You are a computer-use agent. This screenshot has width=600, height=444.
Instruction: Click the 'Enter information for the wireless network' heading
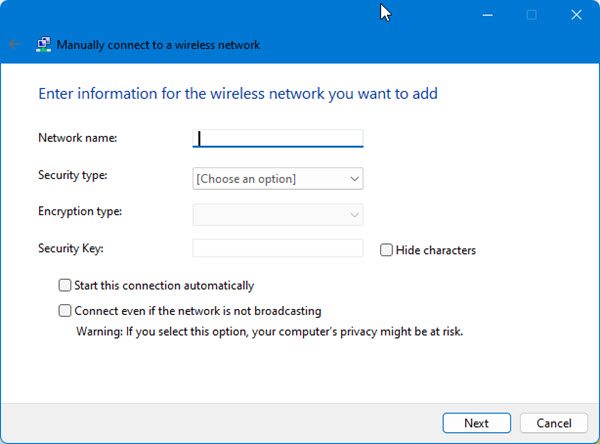point(238,94)
